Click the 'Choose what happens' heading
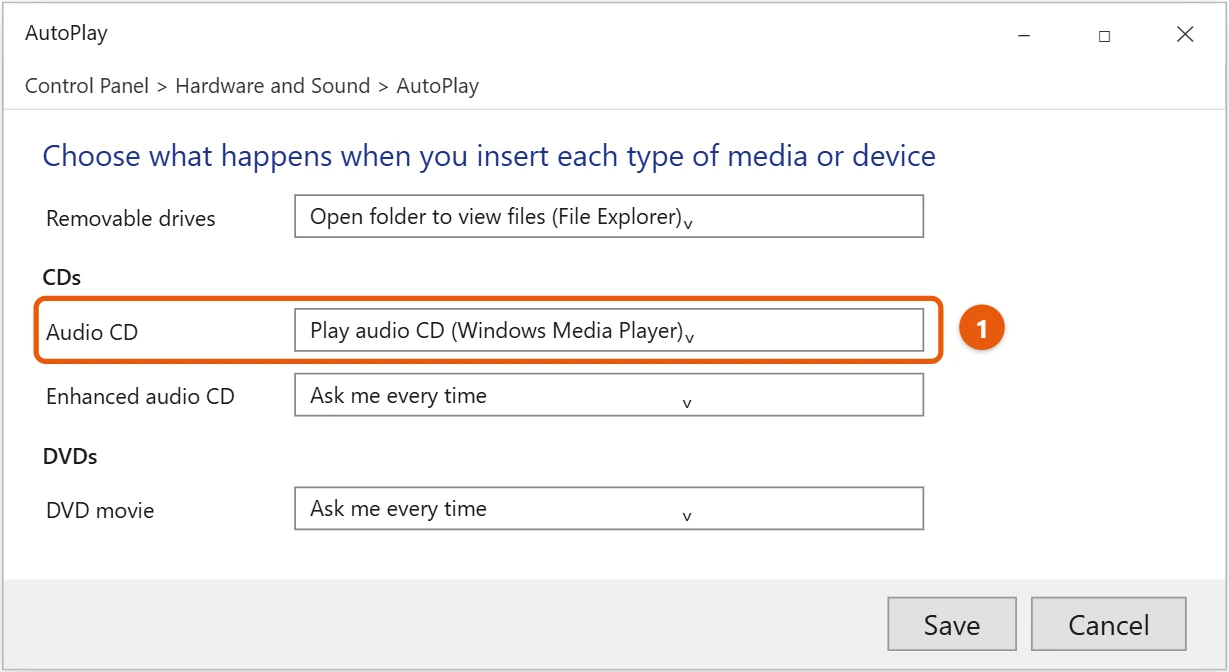1229x672 pixels. coord(489,156)
